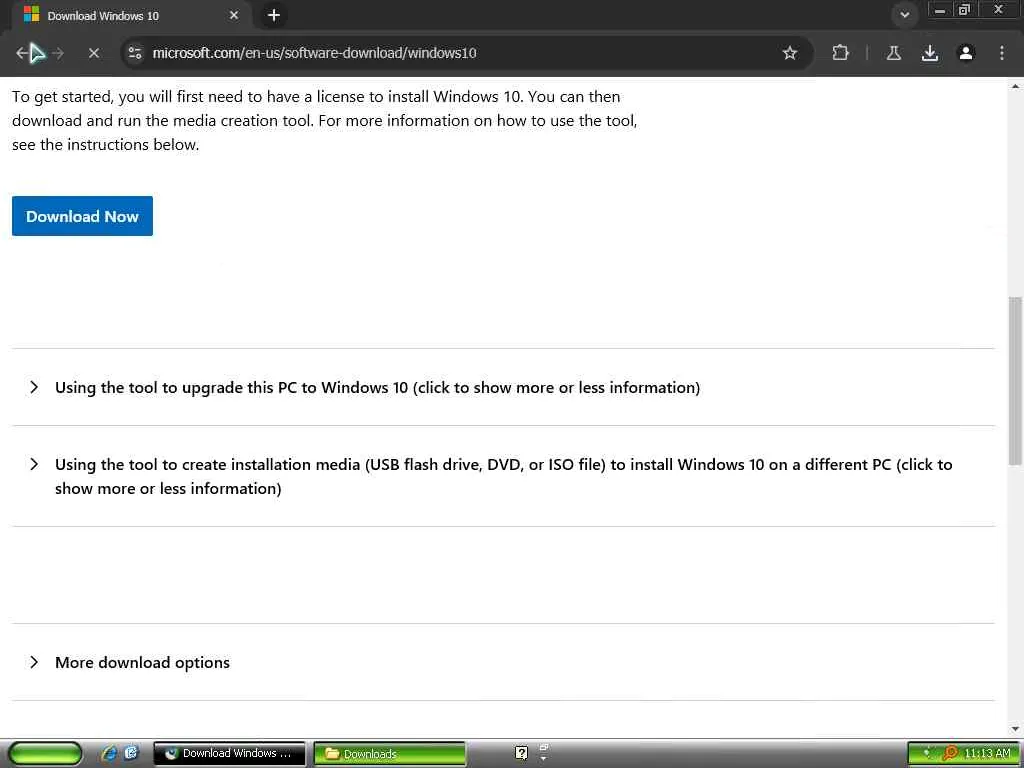Click the Download Now button

pyautogui.click(x=82, y=216)
